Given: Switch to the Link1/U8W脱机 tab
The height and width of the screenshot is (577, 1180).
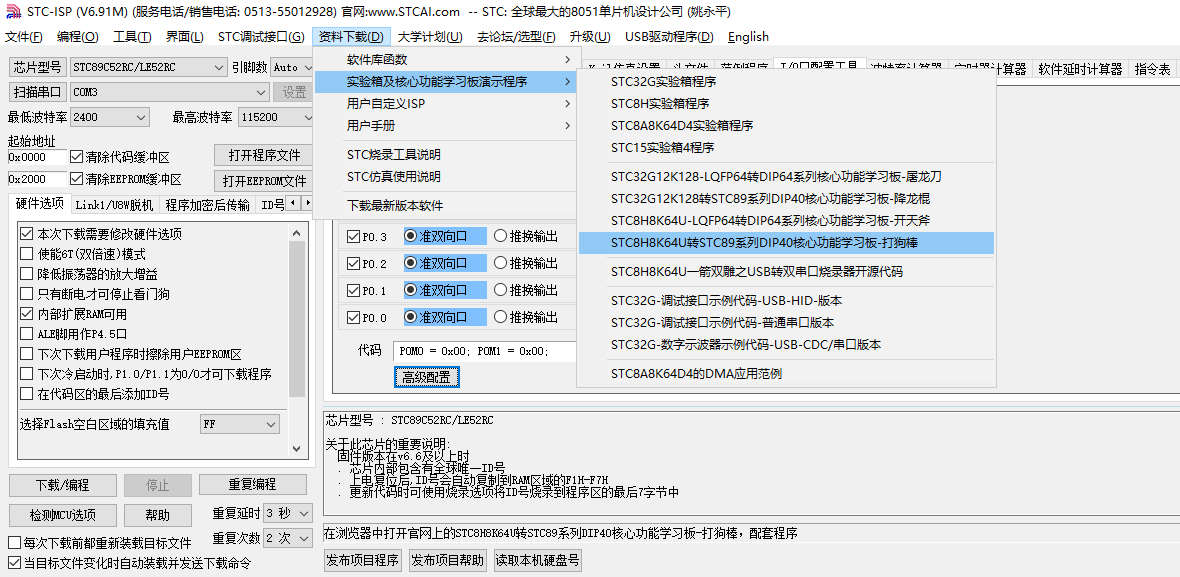Looking at the screenshot, I should tap(114, 205).
